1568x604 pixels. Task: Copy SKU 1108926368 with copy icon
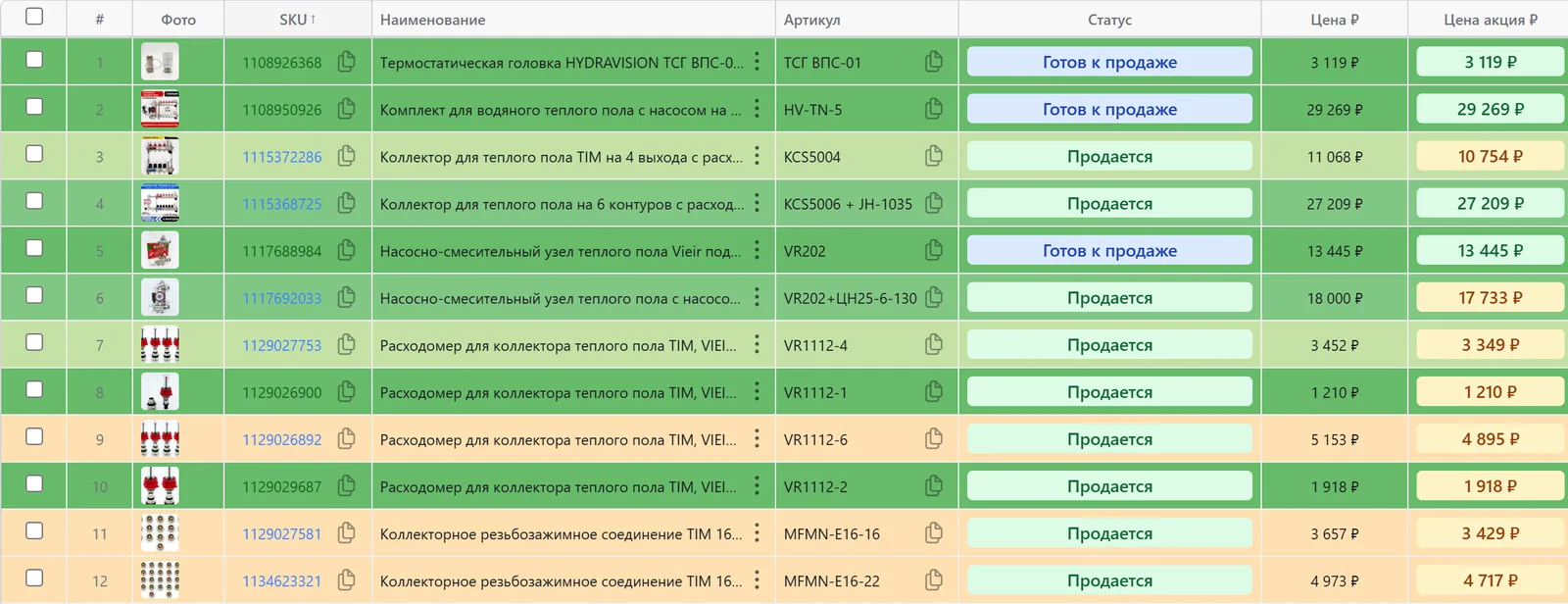[x=346, y=62]
